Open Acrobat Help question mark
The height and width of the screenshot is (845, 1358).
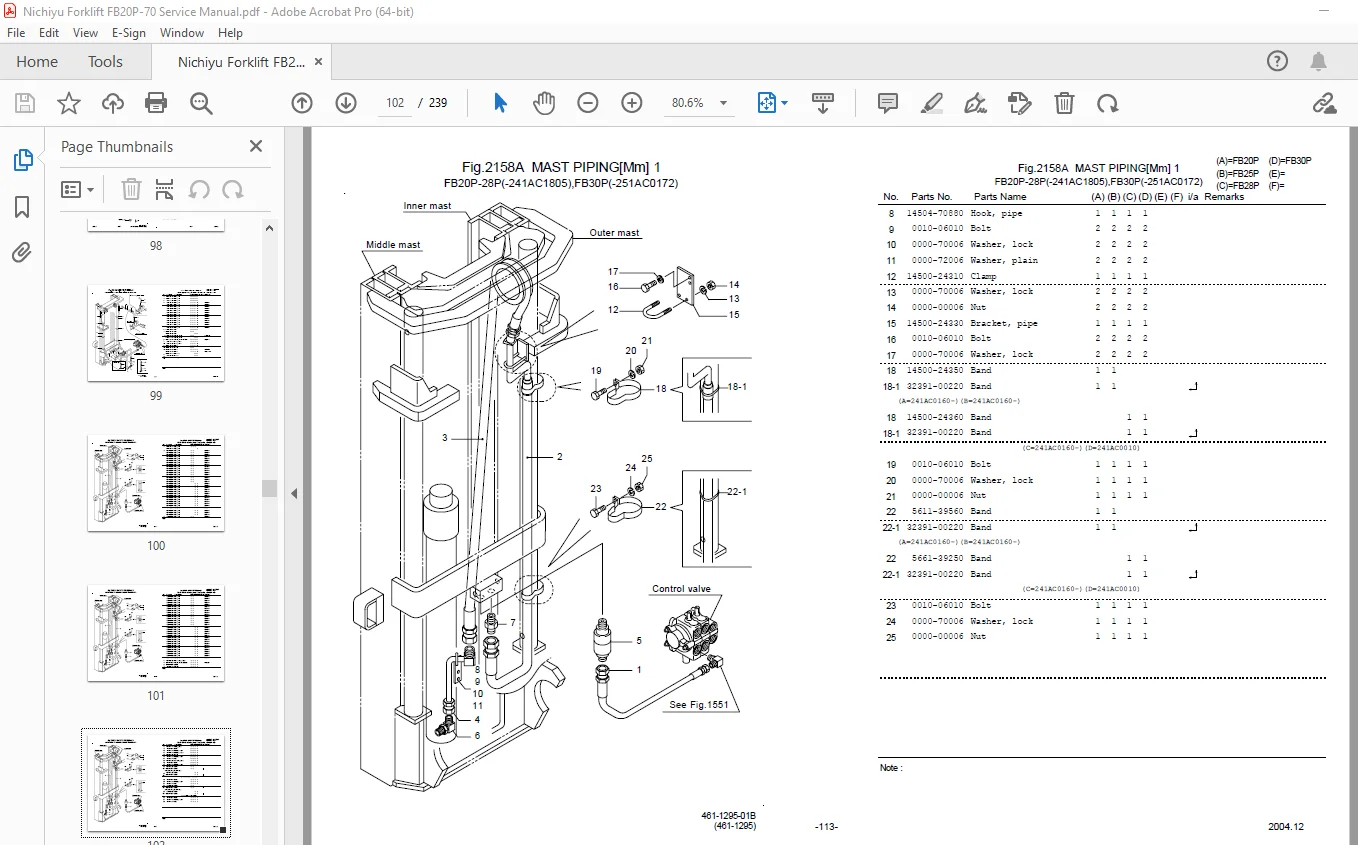(1277, 61)
